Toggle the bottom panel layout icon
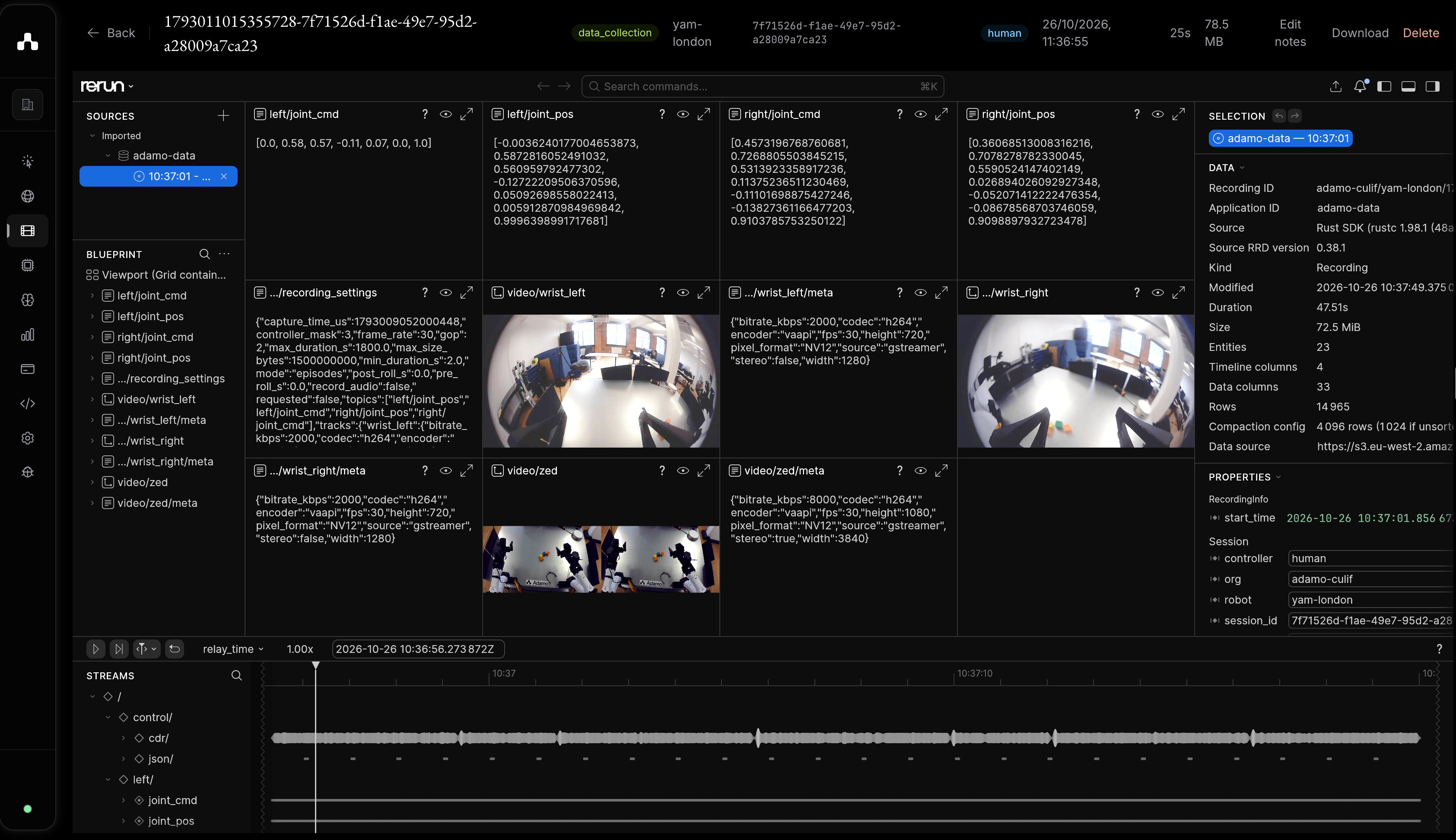The width and height of the screenshot is (1456, 840). click(1408, 86)
